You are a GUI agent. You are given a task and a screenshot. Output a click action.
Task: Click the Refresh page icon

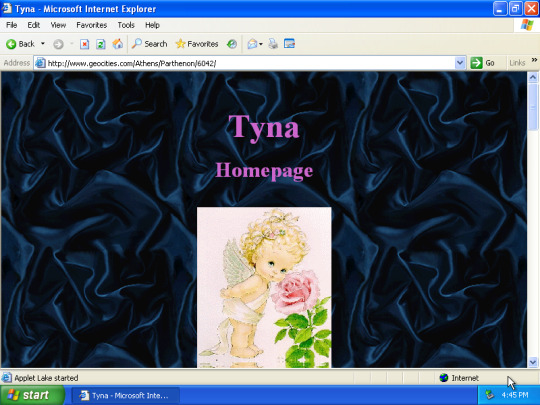coord(101,44)
